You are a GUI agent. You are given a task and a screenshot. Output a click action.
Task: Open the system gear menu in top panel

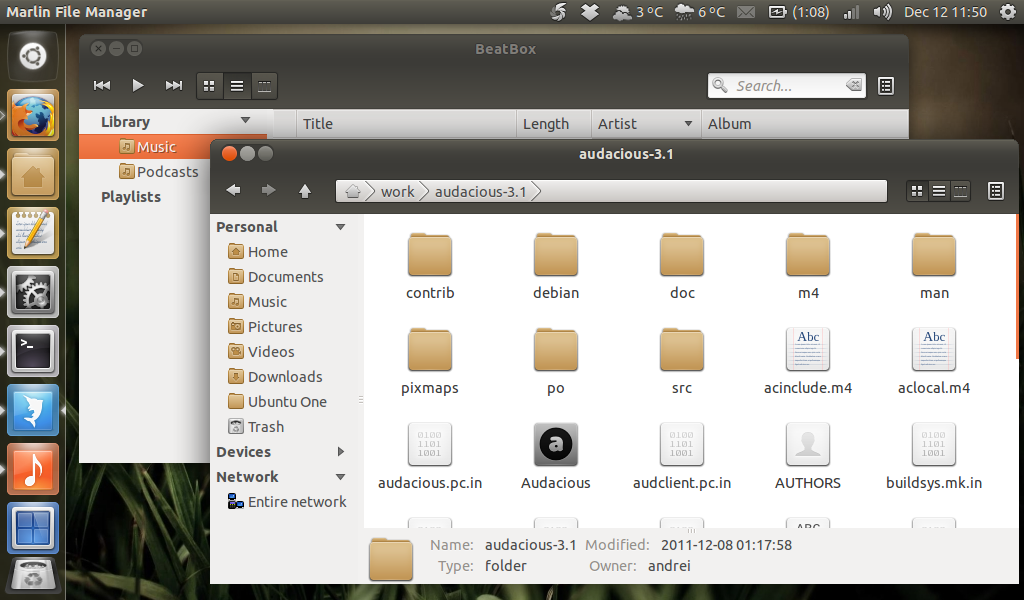(1008, 12)
